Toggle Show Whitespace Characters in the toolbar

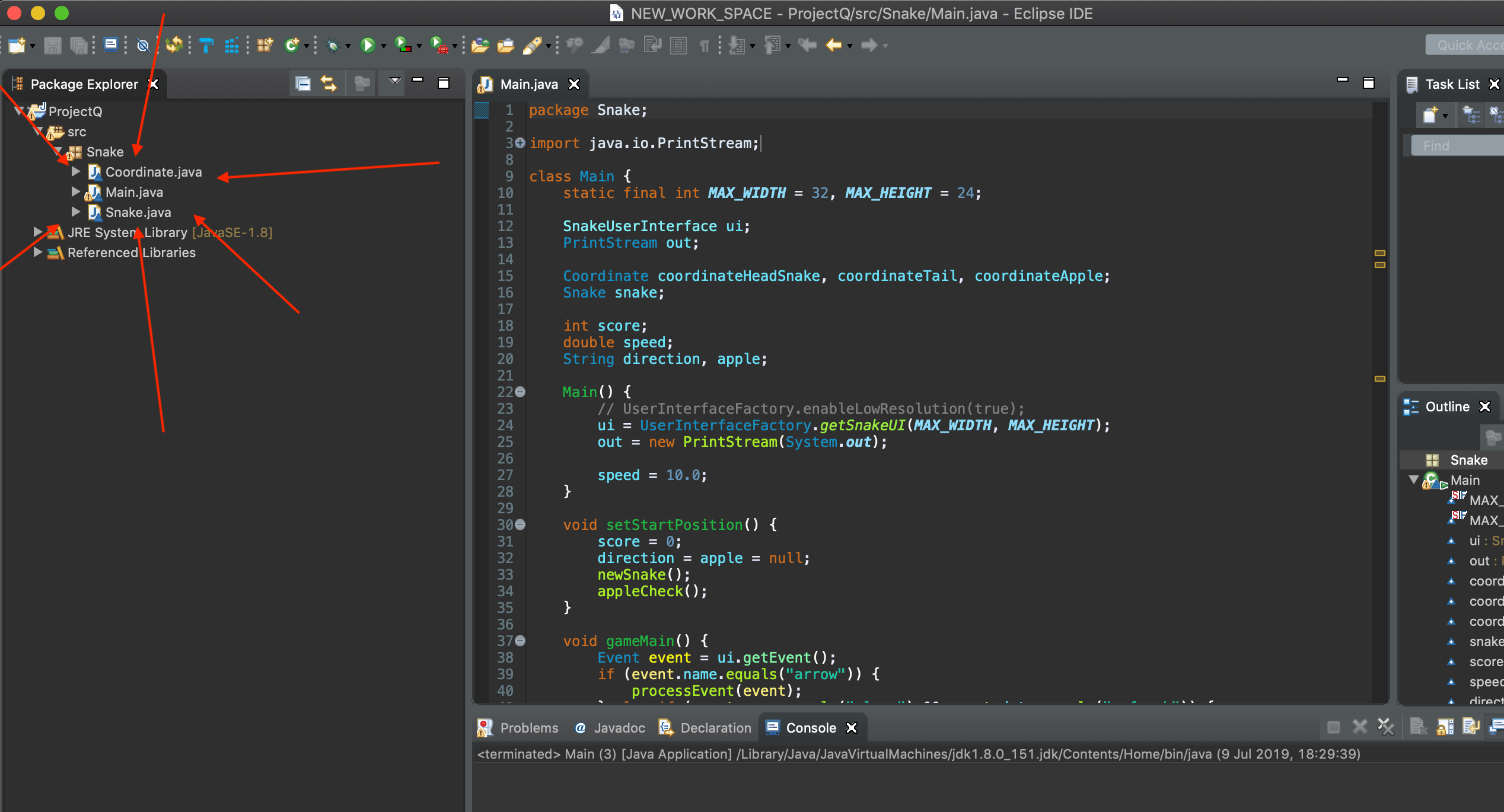point(703,45)
